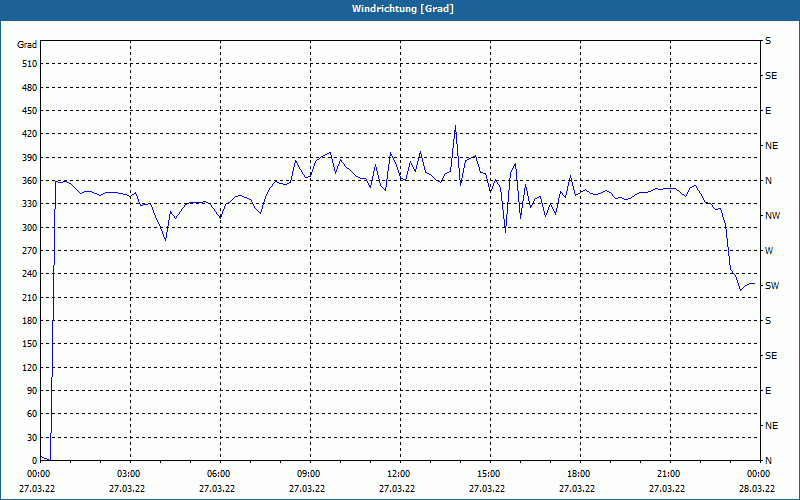Click the 480 value on the degree axis
The width and height of the screenshot is (800, 500).
tap(30, 88)
